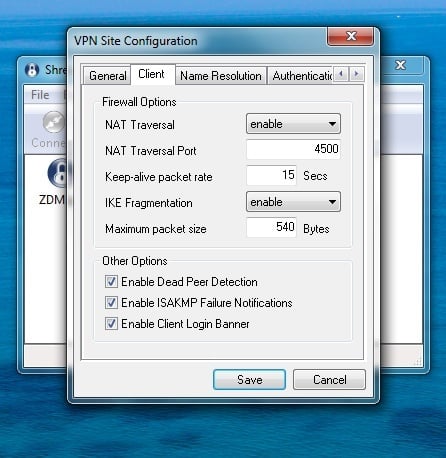Click the Maximum packet size label
The image size is (446, 458).
tap(156, 229)
